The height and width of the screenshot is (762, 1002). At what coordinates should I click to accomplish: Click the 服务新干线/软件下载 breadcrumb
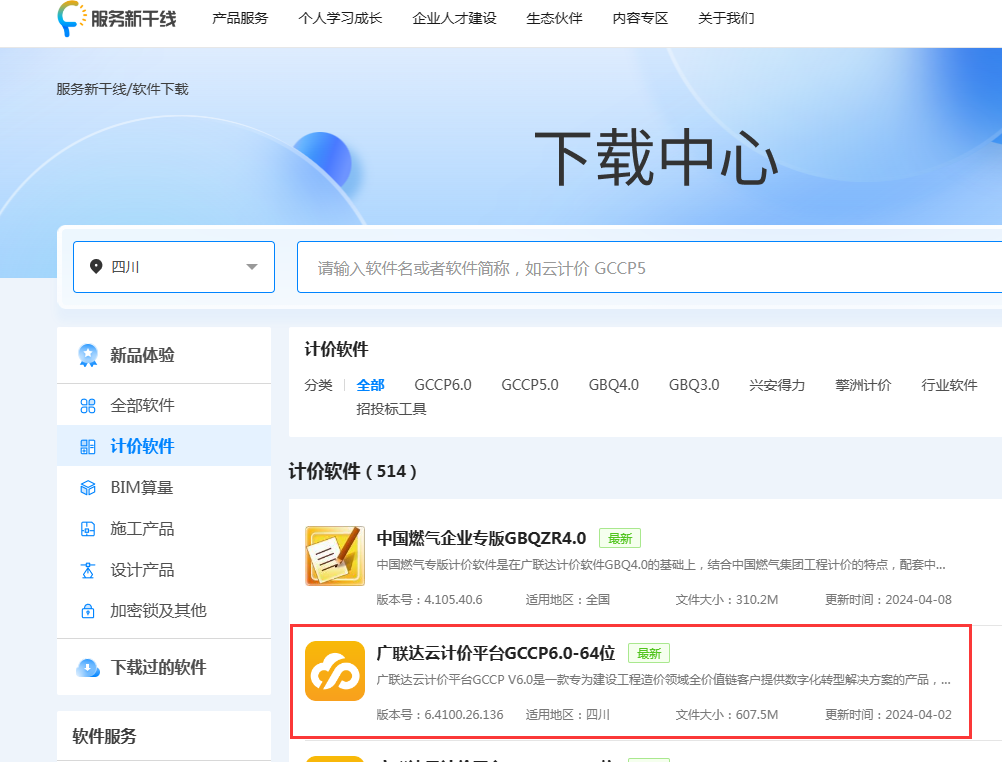(x=122, y=89)
